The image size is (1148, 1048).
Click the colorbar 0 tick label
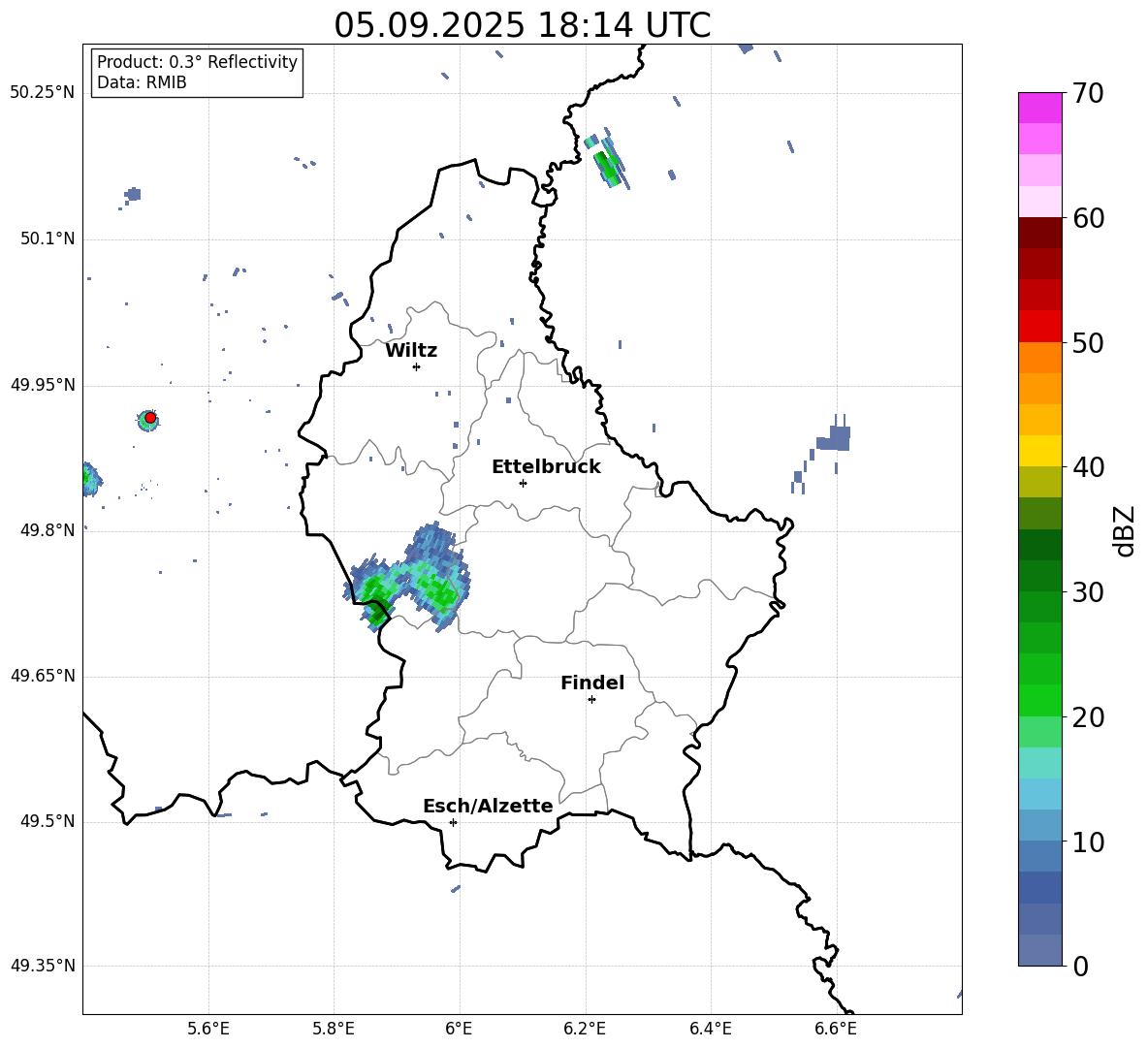(1080, 966)
